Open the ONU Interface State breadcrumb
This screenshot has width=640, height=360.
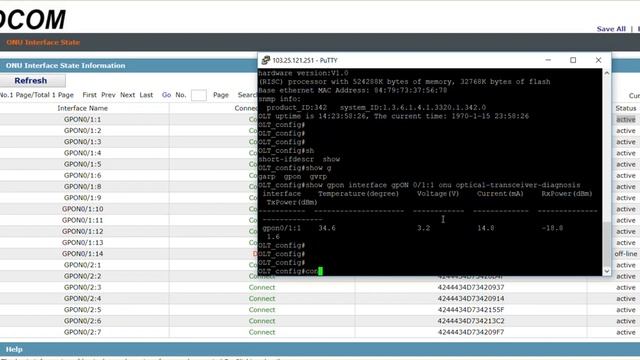(43, 42)
